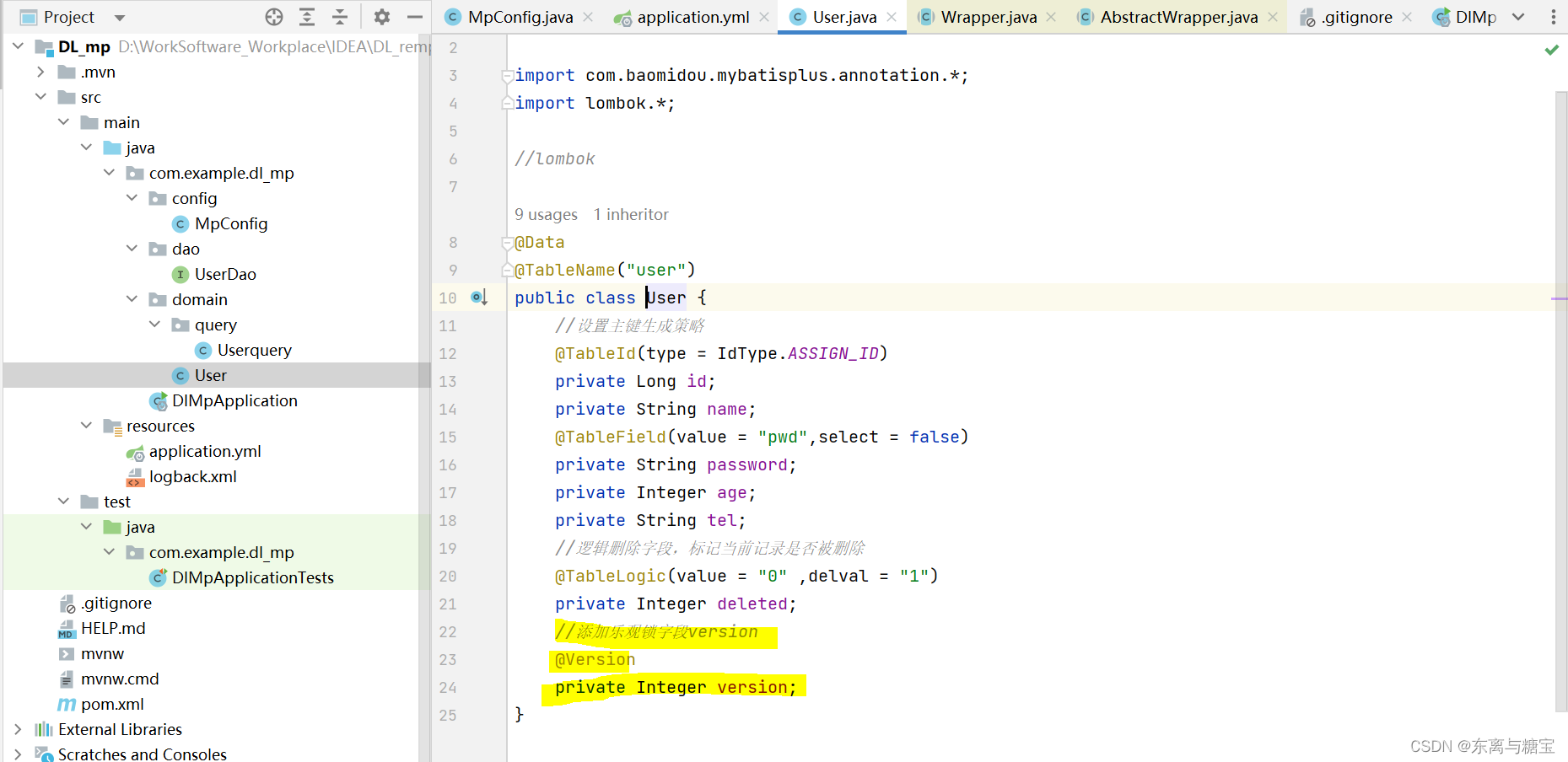Collapse the config package
Screen dimensions: 1568x762
tap(132, 198)
